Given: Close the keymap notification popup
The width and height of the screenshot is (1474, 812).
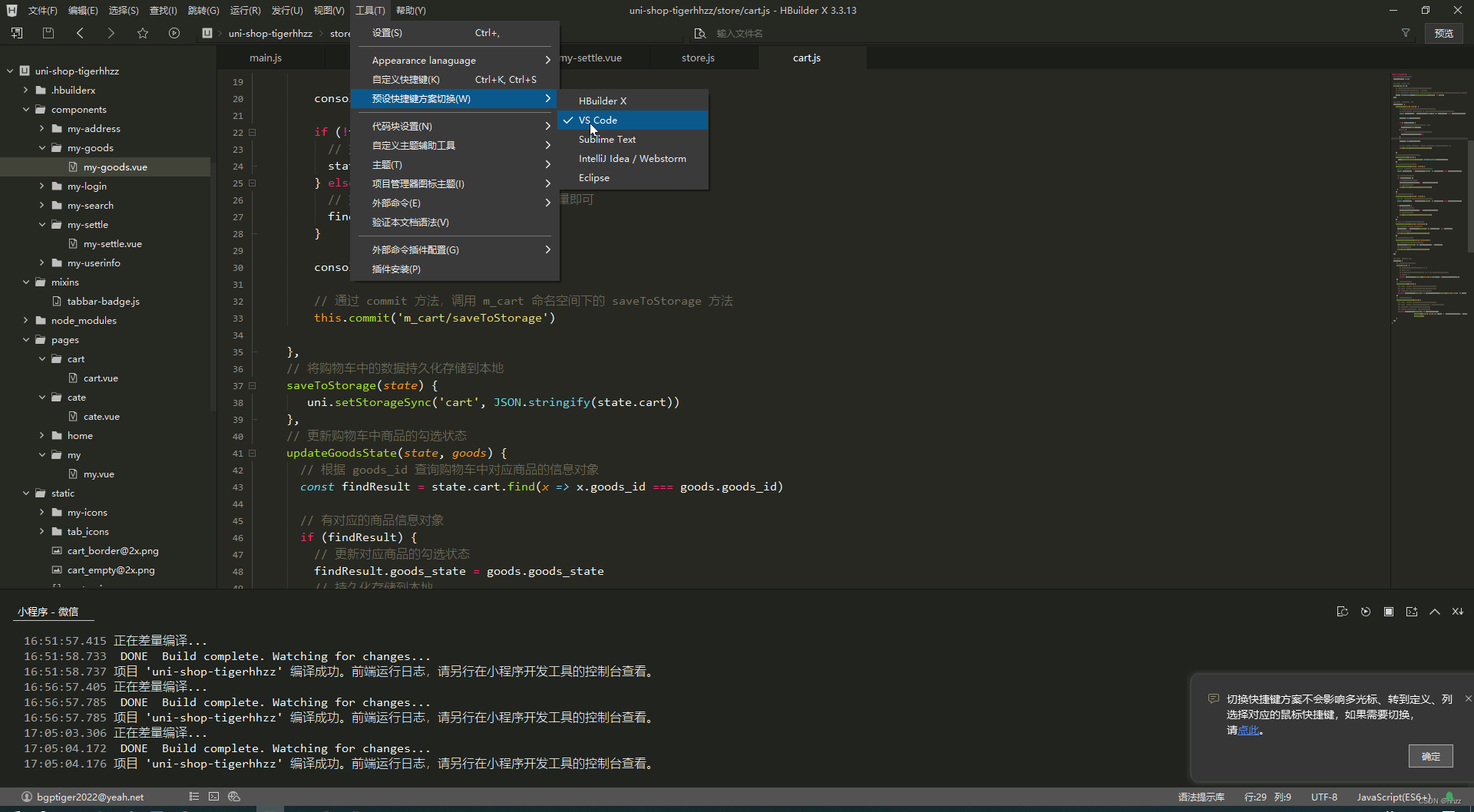Looking at the screenshot, I should 1468,698.
